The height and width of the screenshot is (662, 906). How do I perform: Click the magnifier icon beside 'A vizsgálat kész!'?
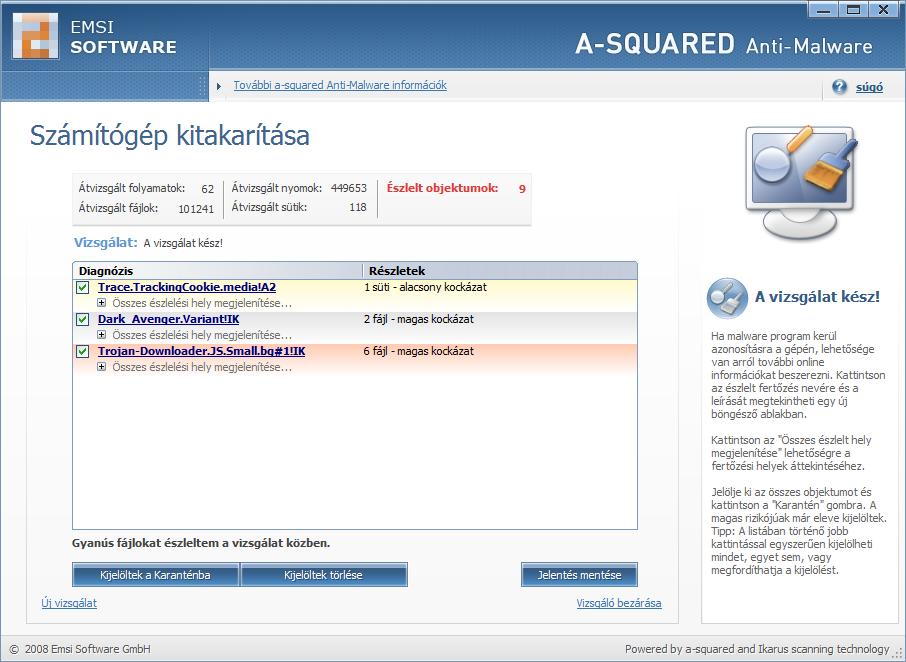pos(725,298)
